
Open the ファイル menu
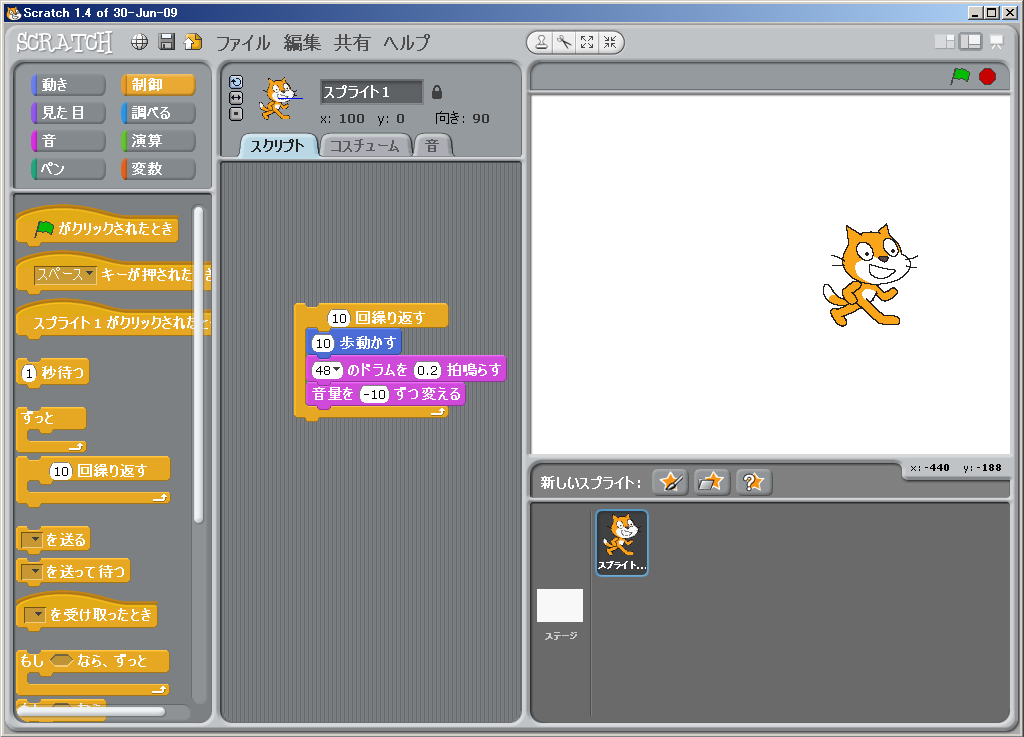coord(243,43)
